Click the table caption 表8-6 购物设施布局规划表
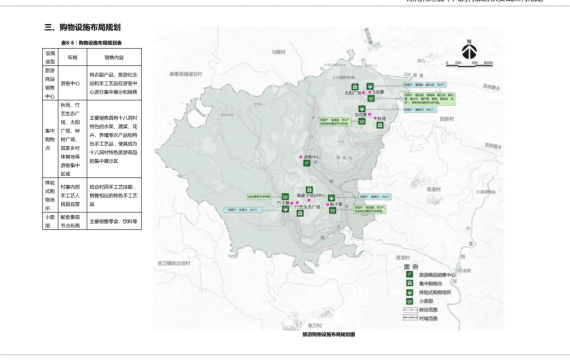 [x=92, y=43]
